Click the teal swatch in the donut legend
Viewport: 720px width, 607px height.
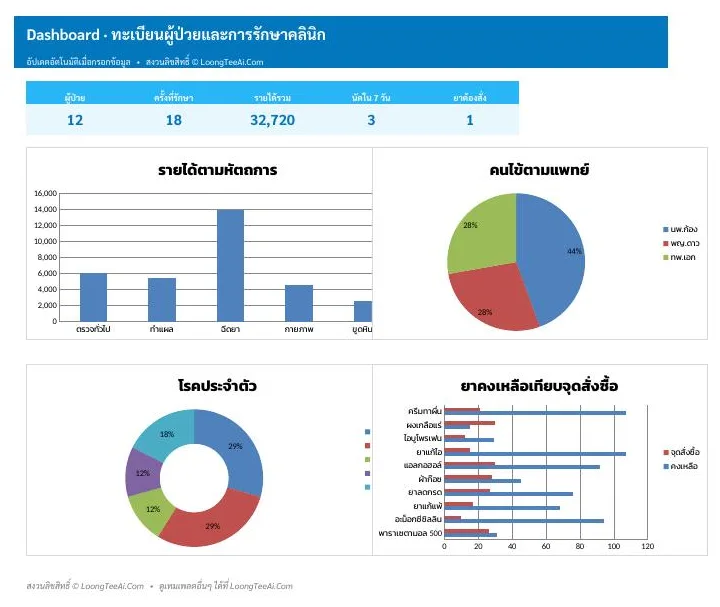(367, 487)
